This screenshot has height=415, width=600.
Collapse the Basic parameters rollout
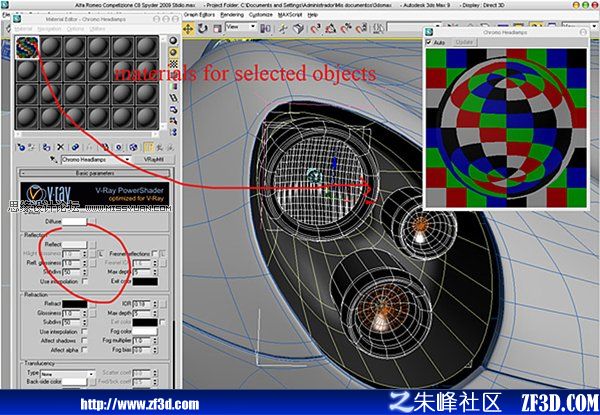(x=95, y=173)
